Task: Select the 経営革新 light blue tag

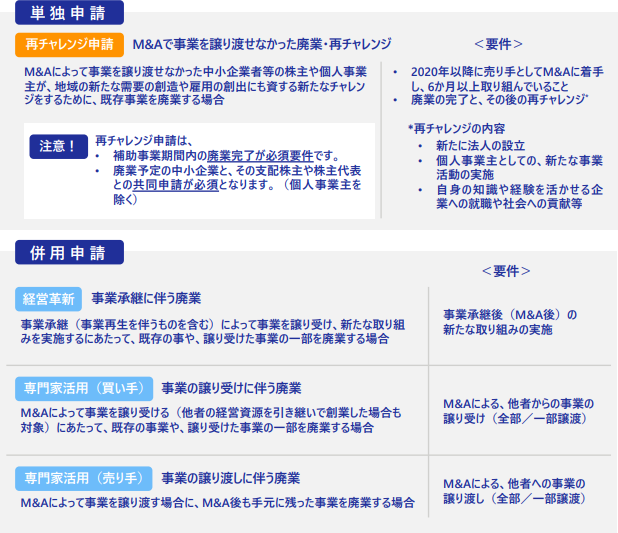Action: point(48,299)
